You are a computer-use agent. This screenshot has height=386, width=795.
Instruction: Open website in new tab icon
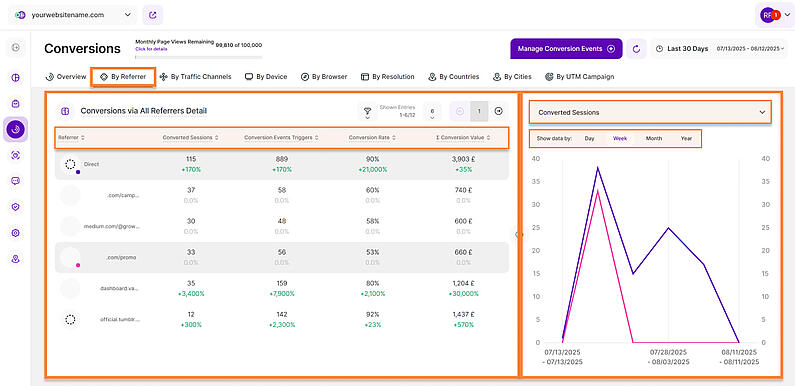[x=153, y=15]
